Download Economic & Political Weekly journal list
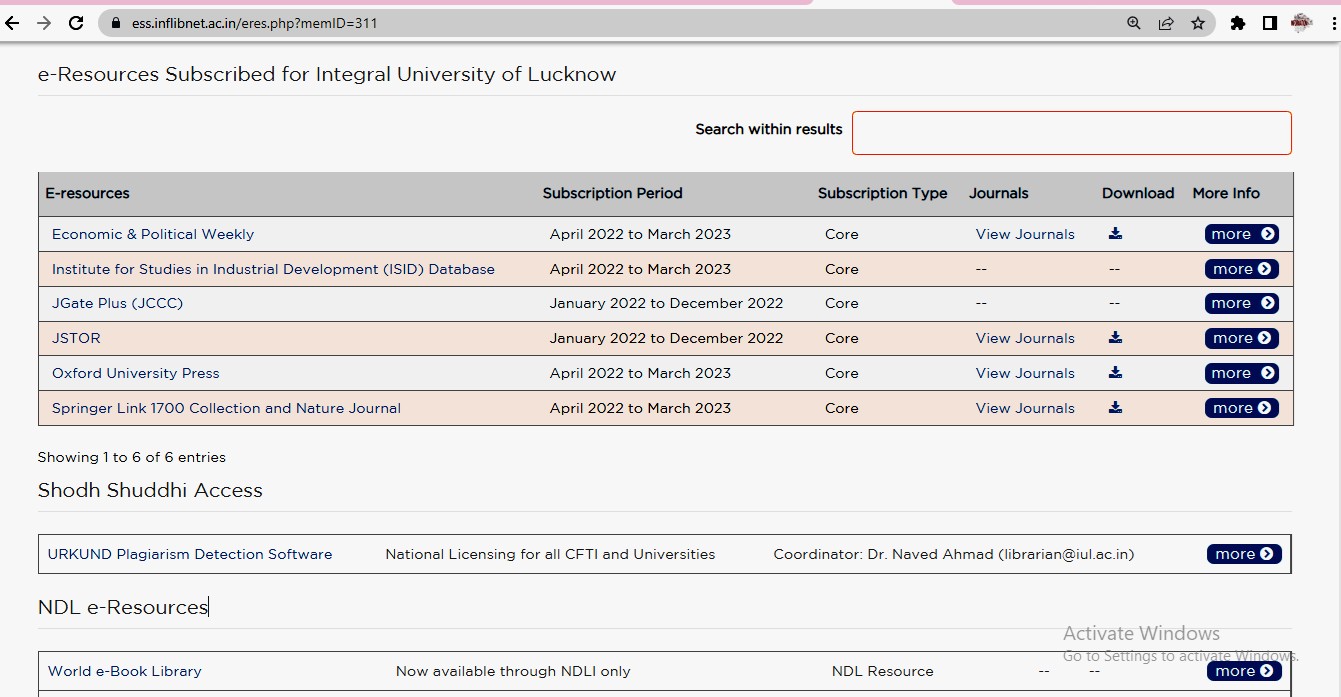 point(1115,234)
